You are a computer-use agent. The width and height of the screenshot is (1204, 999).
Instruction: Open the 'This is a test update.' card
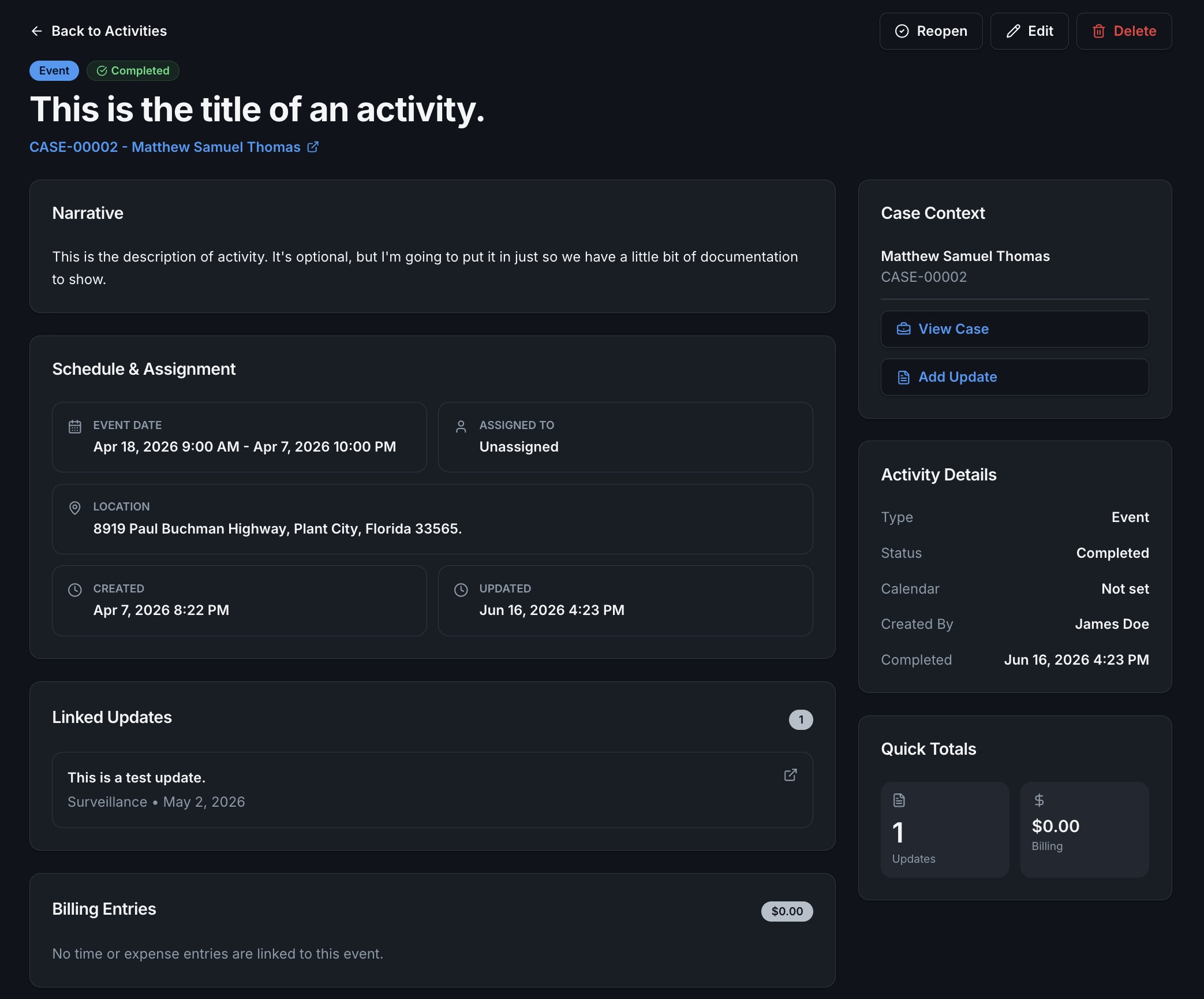pos(432,790)
